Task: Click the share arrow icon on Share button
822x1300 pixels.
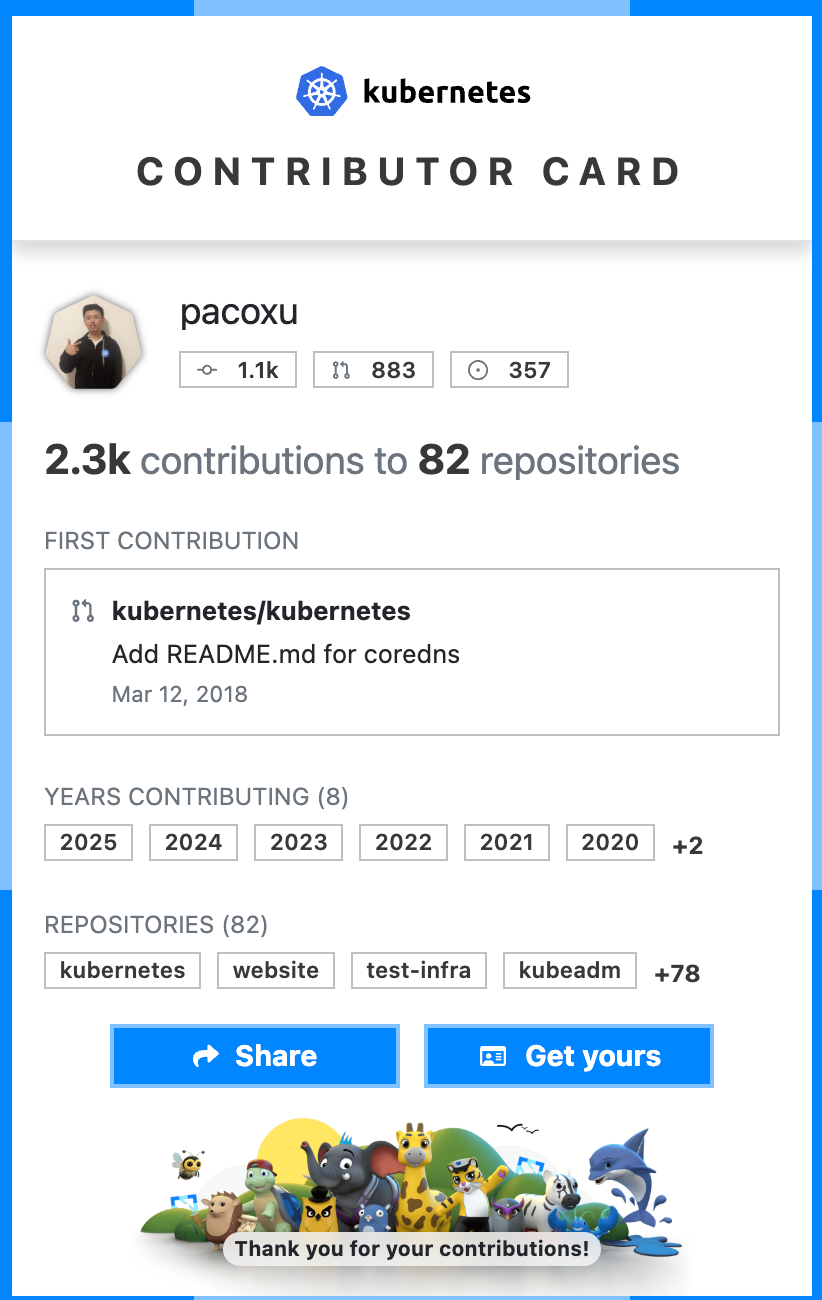Action: pyautogui.click(x=205, y=1055)
